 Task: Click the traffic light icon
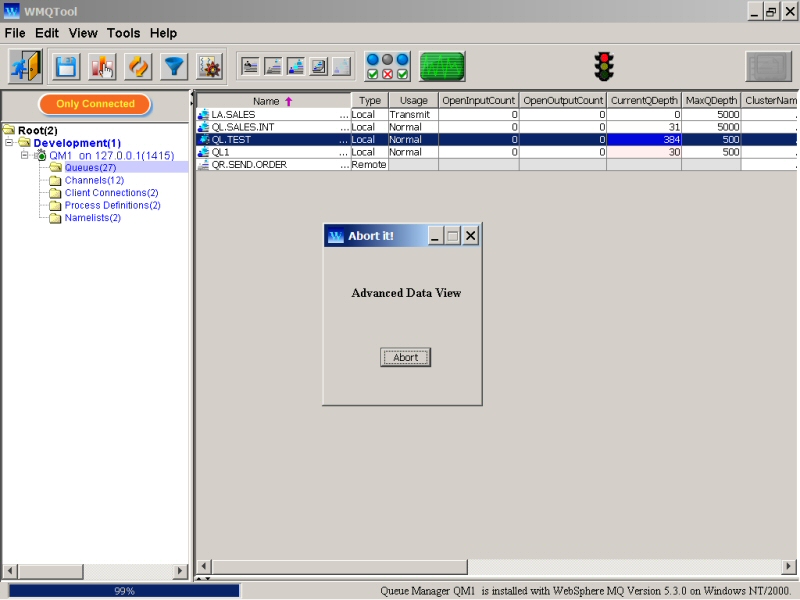(604, 66)
